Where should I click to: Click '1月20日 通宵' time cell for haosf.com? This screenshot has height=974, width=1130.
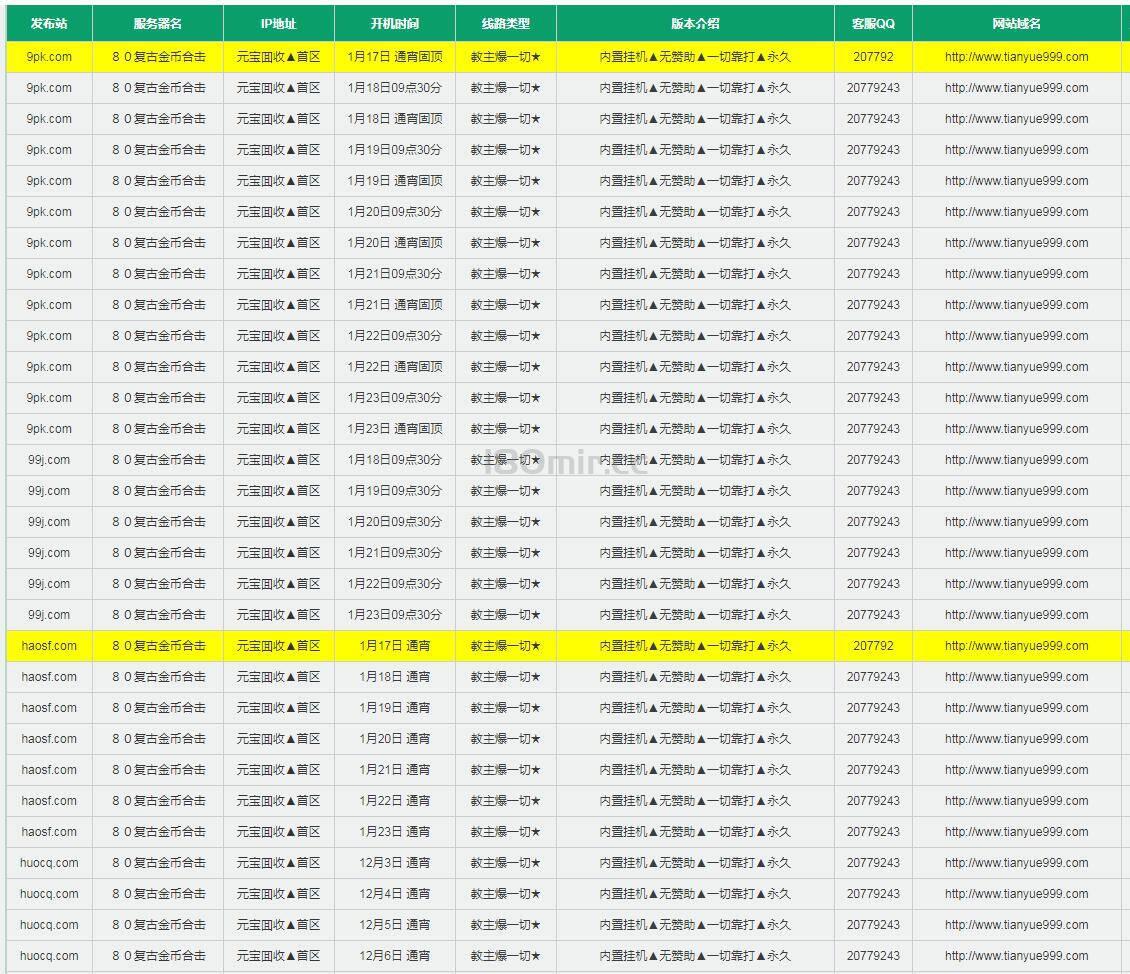(395, 738)
